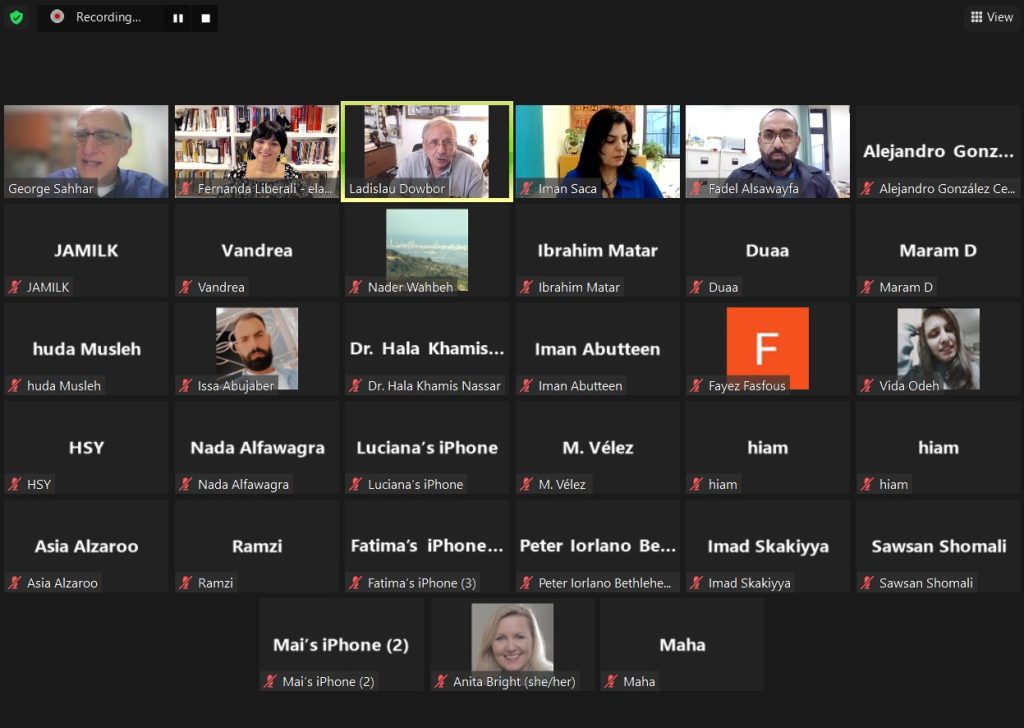Click the green encryption shield icon
Image resolution: width=1024 pixels, height=728 pixels.
(16, 18)
